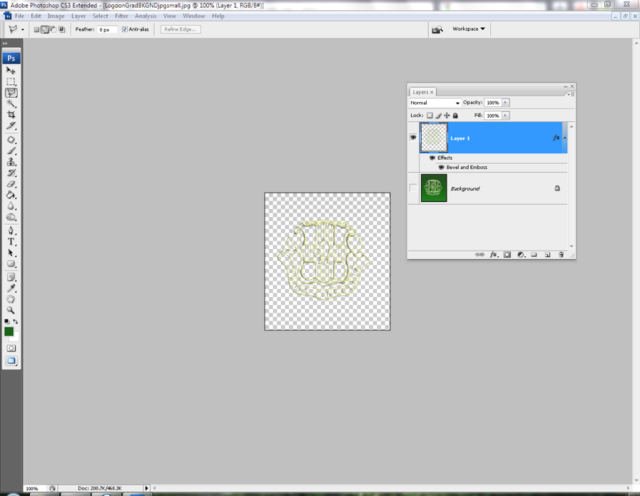Screen dimensions: 640x496
Task: Swap foreground and background colors
Action: (x=15, y=322)
